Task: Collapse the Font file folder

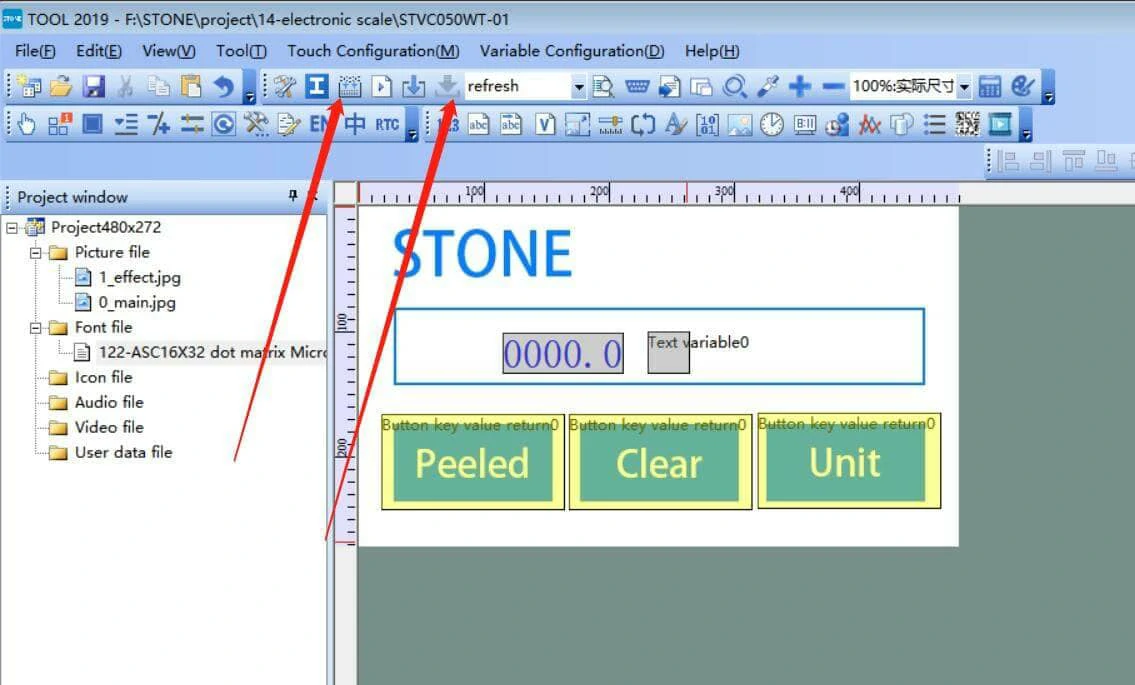Action: tap(35, 328)
